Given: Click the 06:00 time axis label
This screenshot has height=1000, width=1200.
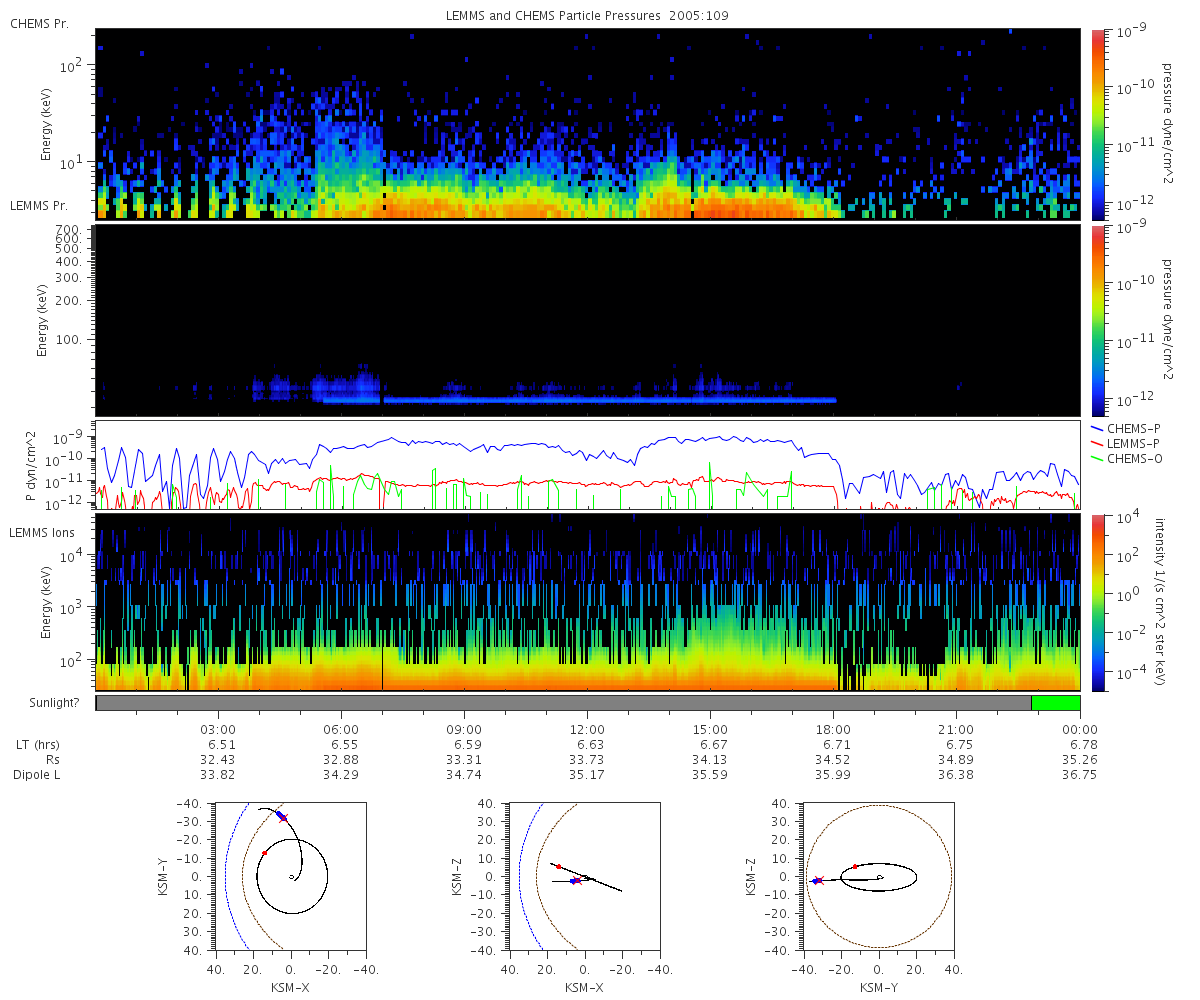Looking at the screenshot, I should click(x=341, y=729).
